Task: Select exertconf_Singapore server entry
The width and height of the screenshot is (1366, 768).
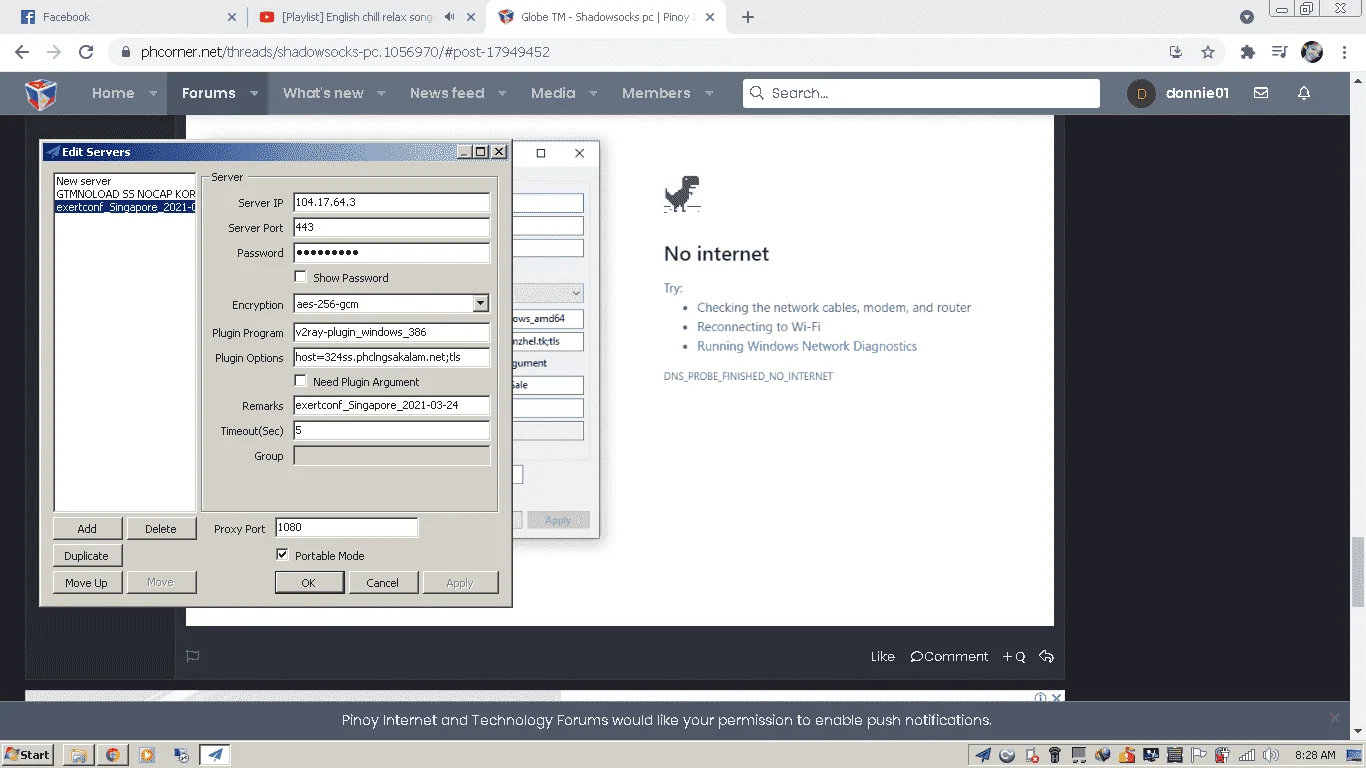Action: tap(125, 207)
